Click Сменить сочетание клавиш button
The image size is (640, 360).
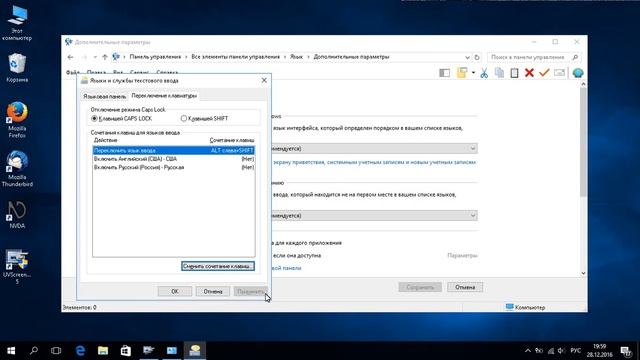(x=218, y=266)
